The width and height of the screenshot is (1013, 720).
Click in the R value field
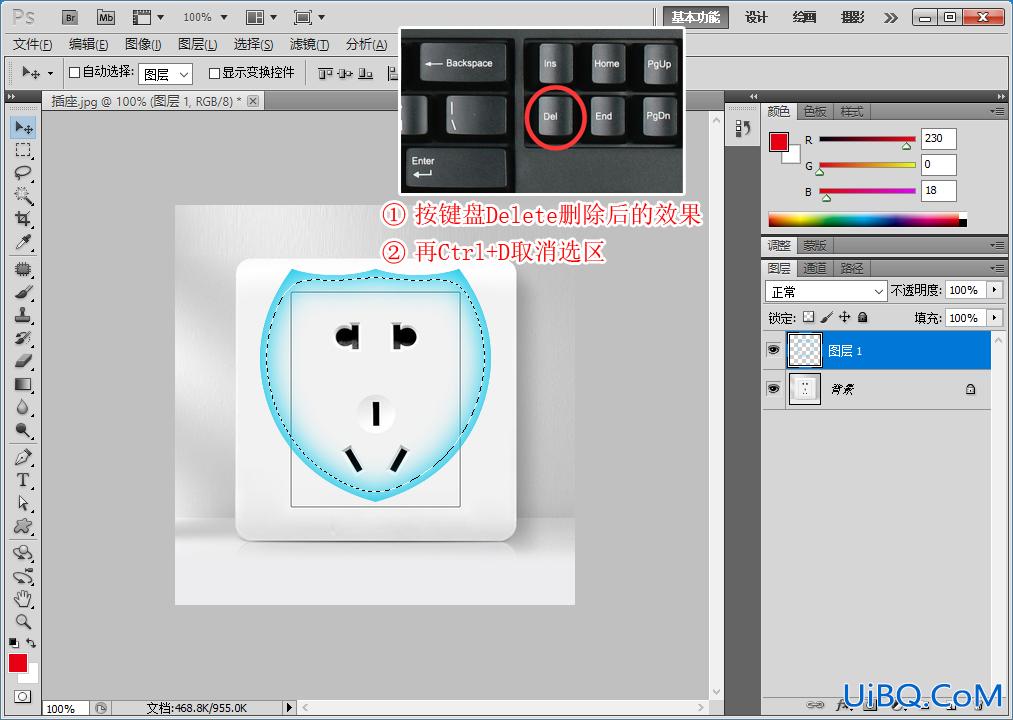coord(937,138)
